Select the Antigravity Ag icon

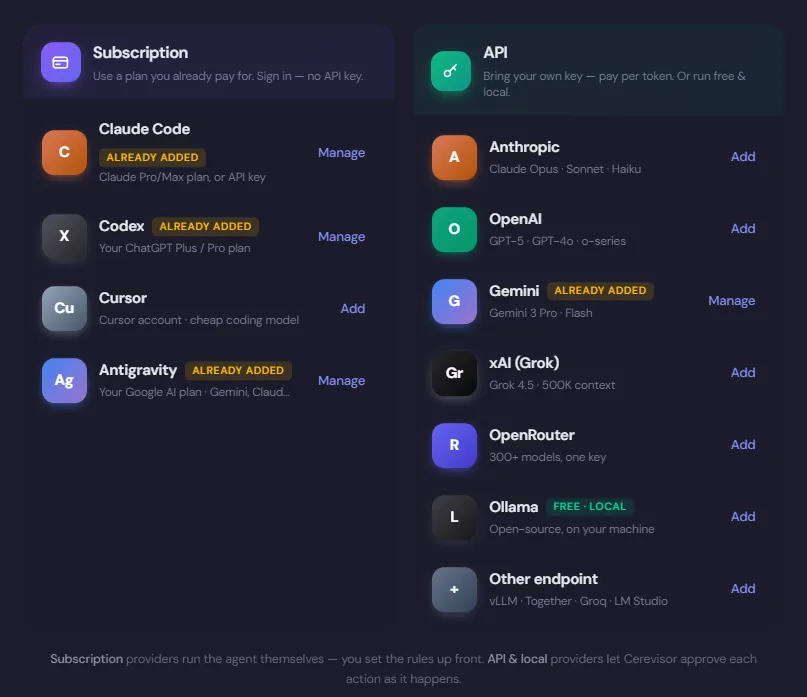click(x=64, y=380)
